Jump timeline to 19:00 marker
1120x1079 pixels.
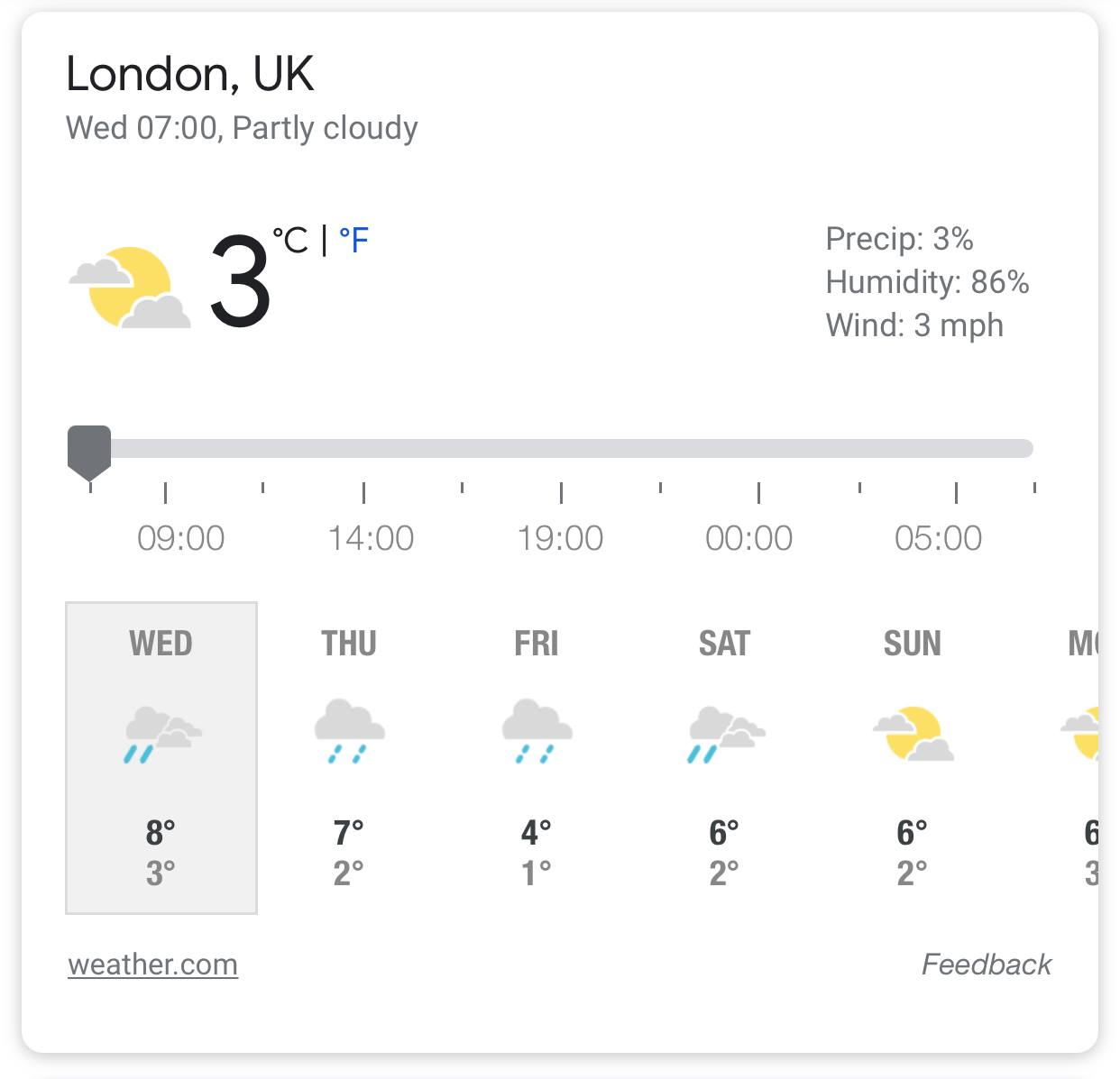click(561, 448)
